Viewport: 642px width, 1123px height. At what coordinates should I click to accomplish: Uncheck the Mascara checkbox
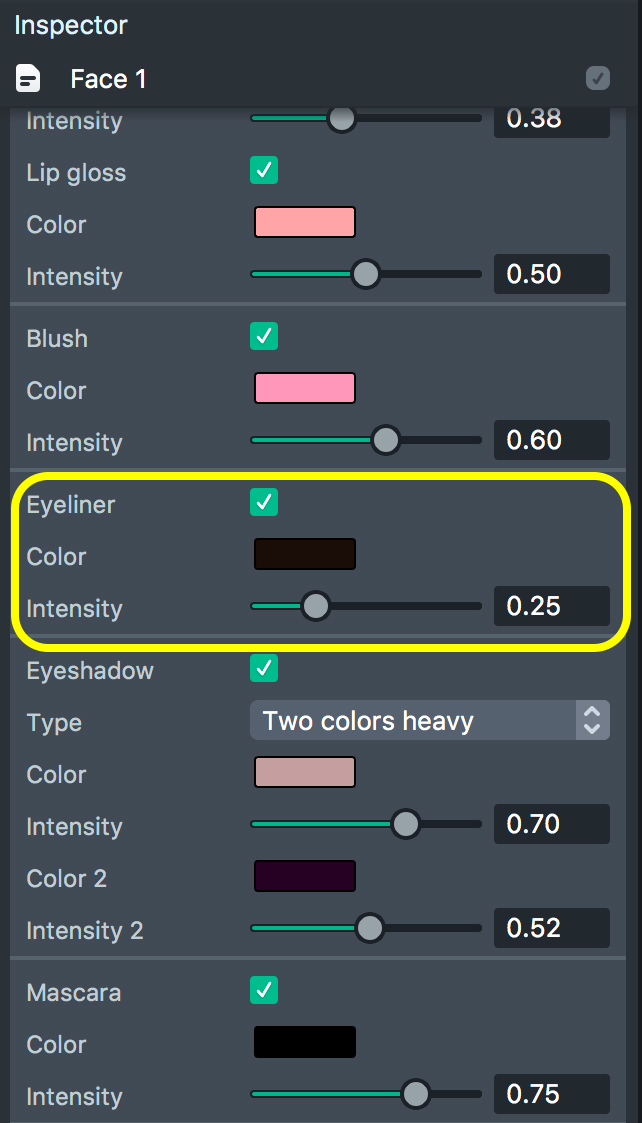pos(264,991)
